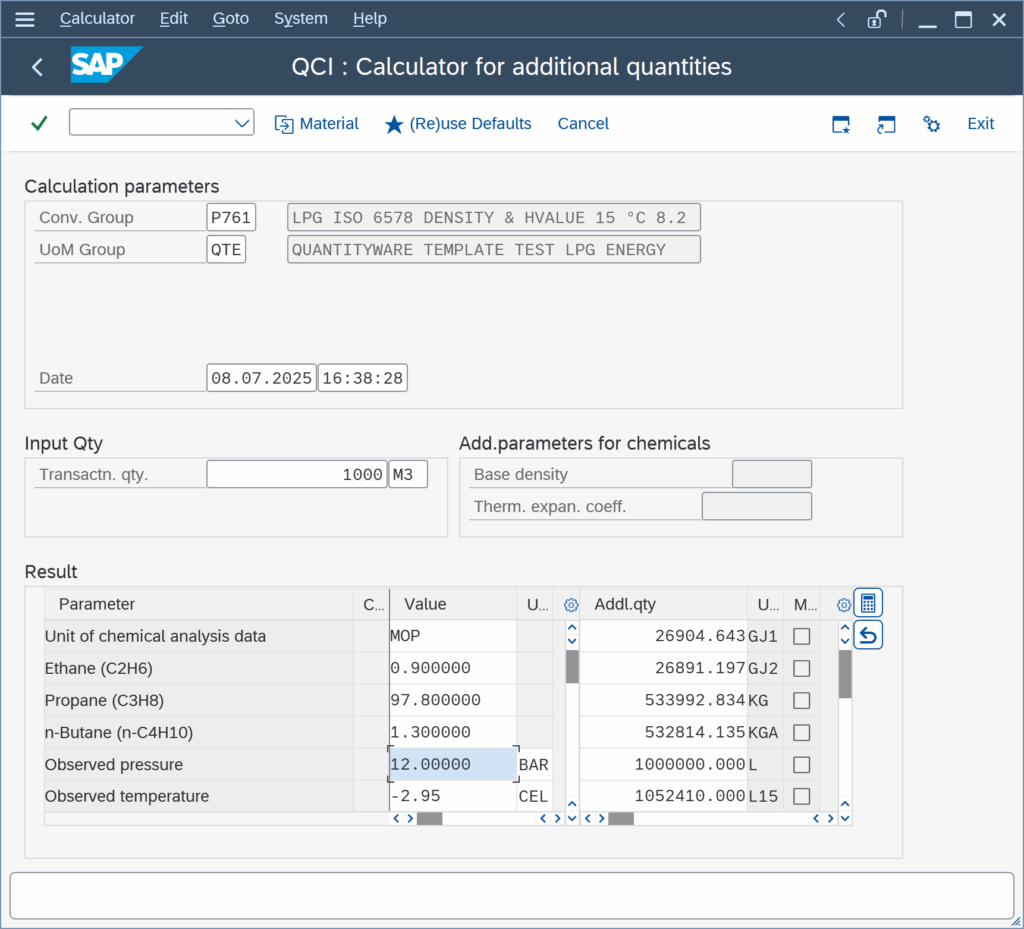Click the M3 unit field
Viewport: 1024px width, 929px height.
408,474
